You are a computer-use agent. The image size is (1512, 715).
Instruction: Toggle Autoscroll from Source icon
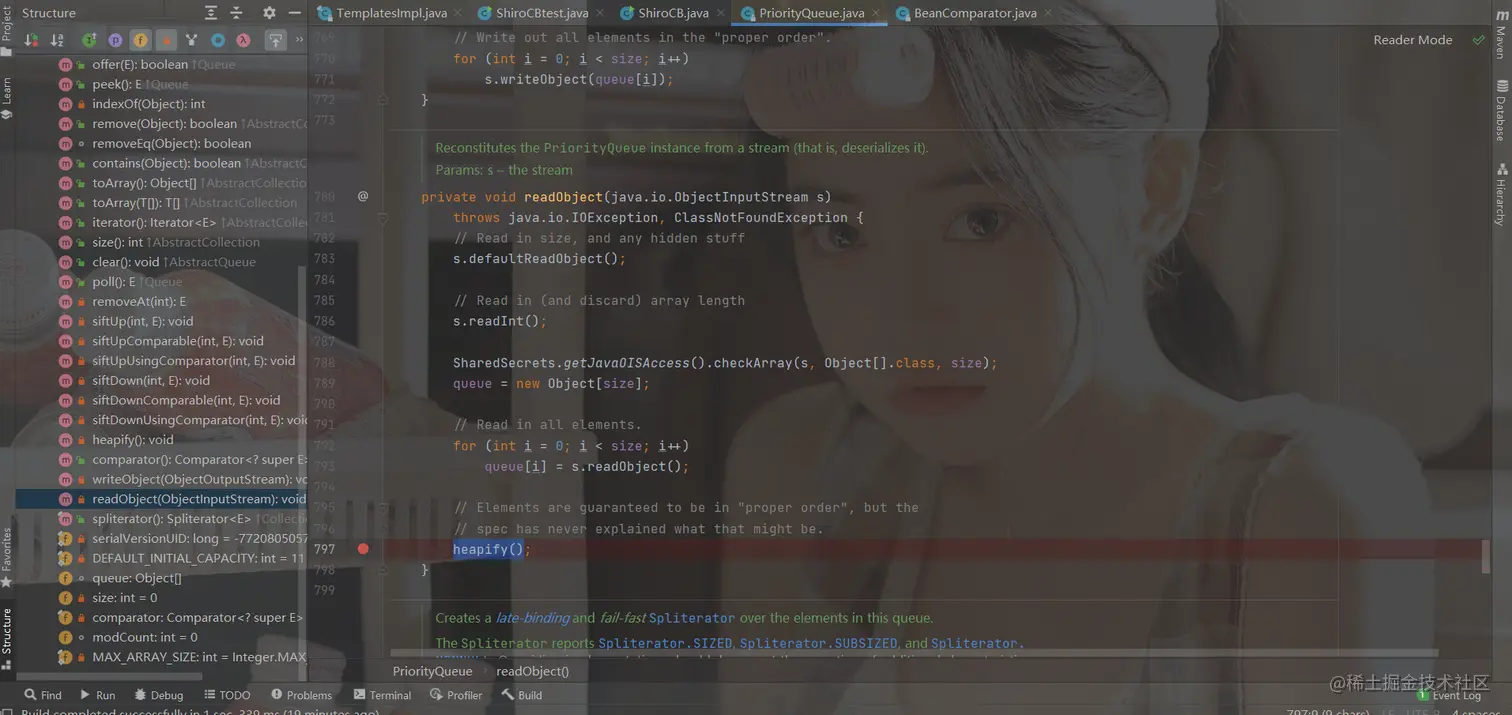click(x=275, y=40)
